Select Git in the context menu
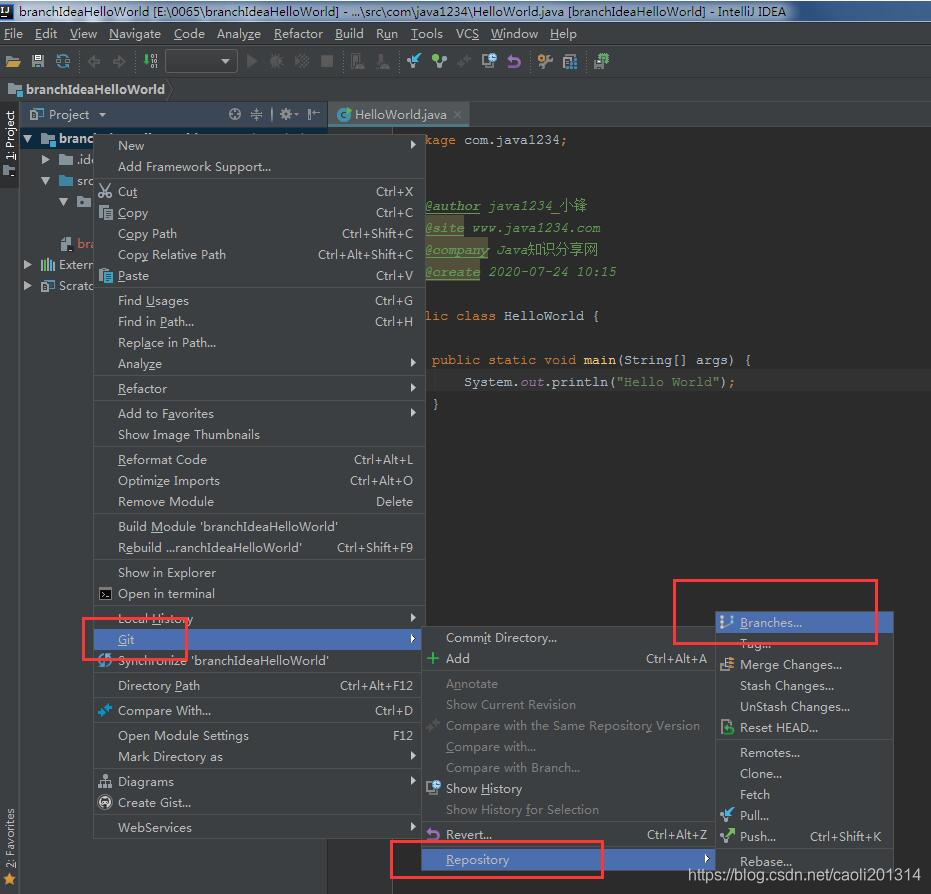 tap(257, 640)
